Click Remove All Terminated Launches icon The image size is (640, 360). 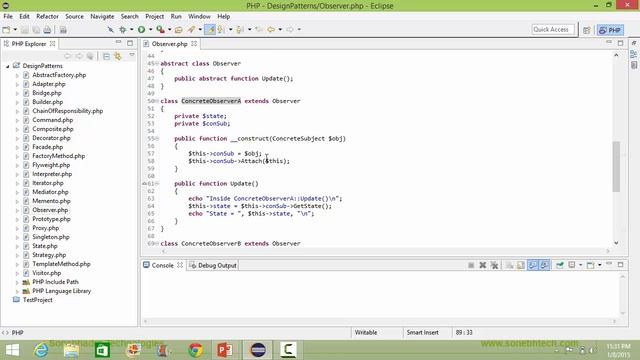click(x=494, y=265)
